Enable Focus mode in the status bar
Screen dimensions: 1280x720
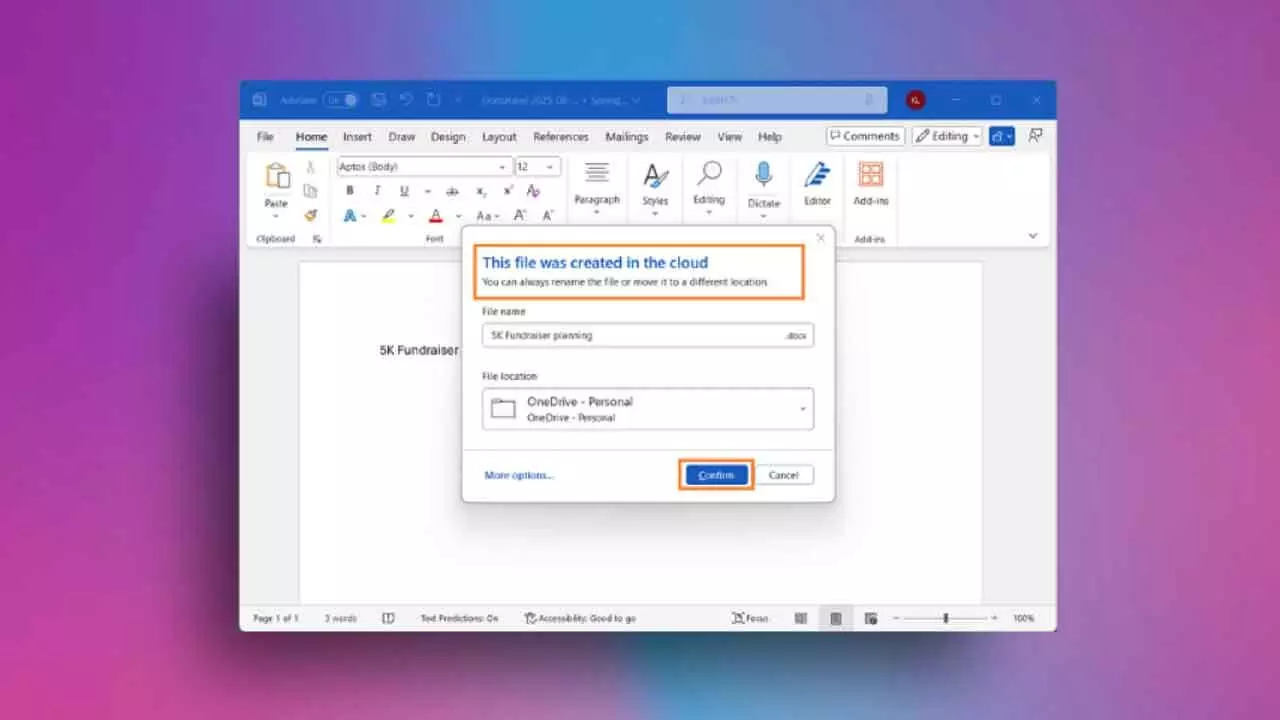[x=748, y=618]
